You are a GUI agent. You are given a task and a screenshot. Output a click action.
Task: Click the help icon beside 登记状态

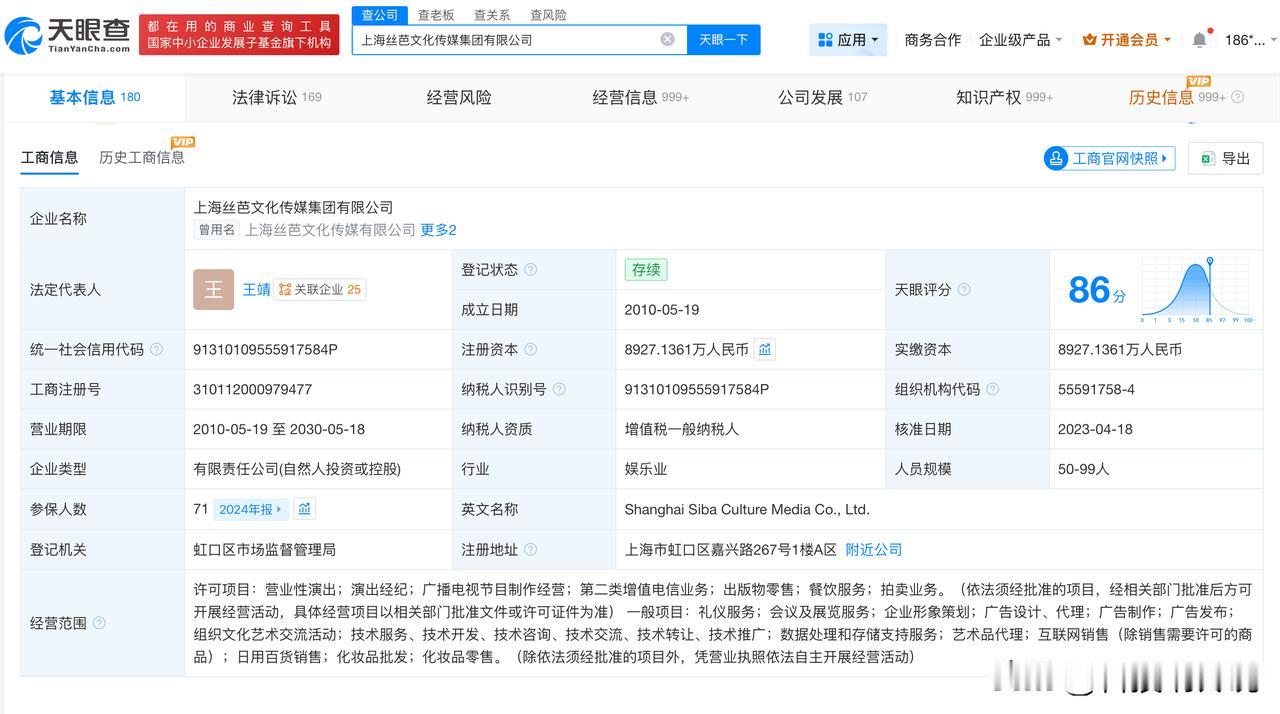click(x=531, y=270)
